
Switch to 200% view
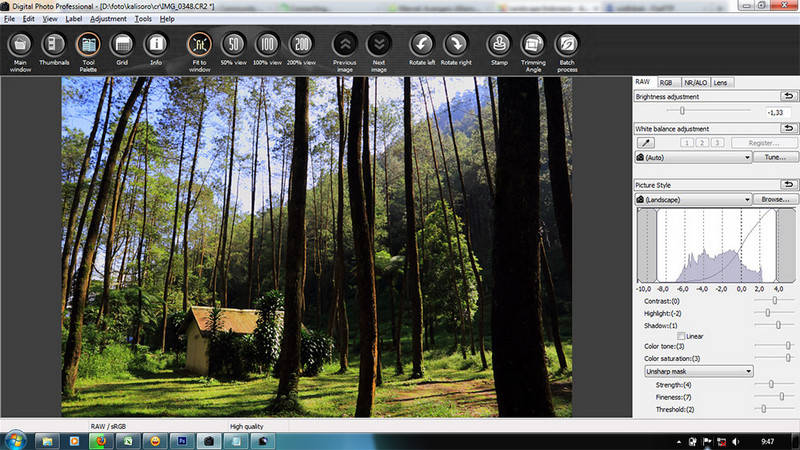click(x=302, y=49)
